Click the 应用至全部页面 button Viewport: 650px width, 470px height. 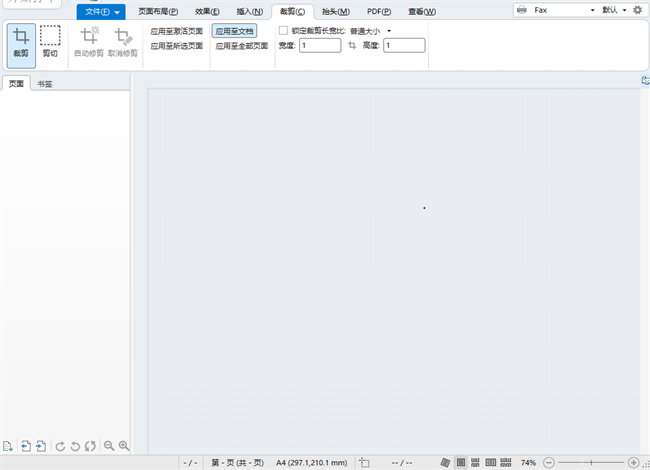coord(241,46)
